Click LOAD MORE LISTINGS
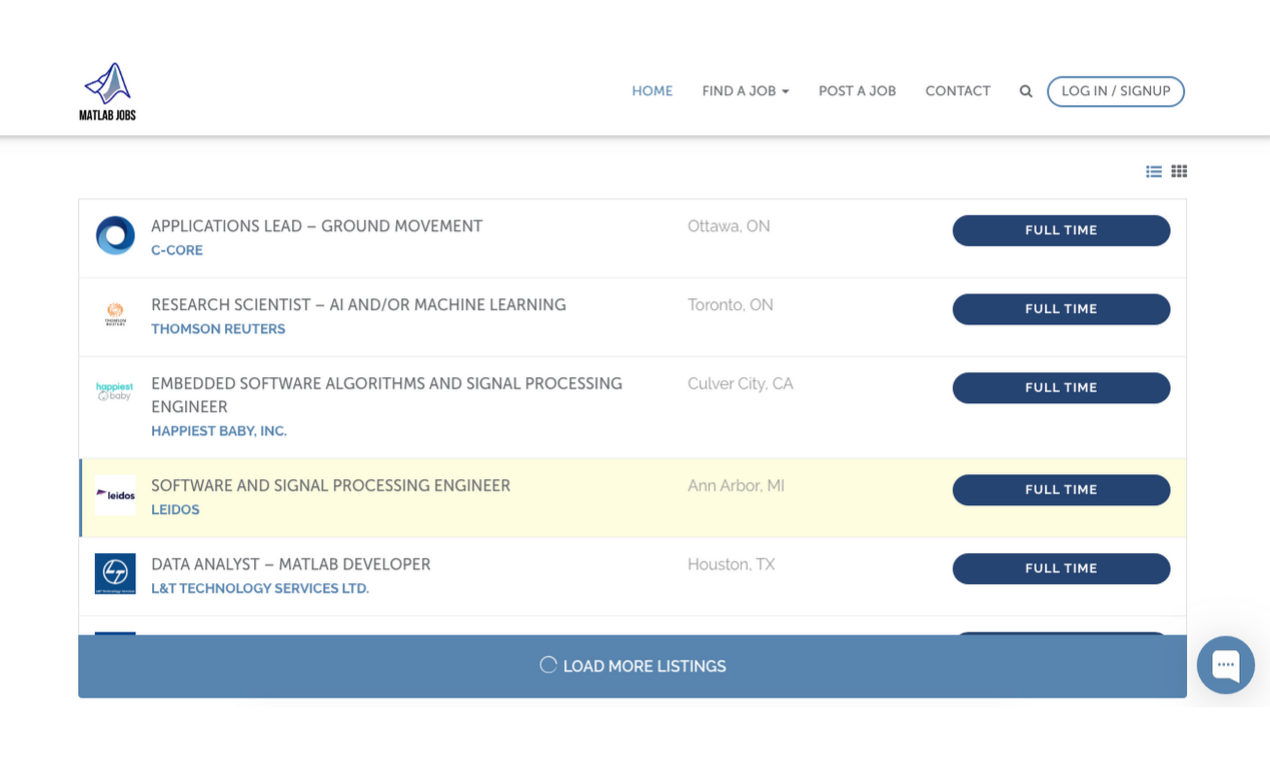Image resolution: width=1270 pixels, height=760 pixels. click(632, 665)
